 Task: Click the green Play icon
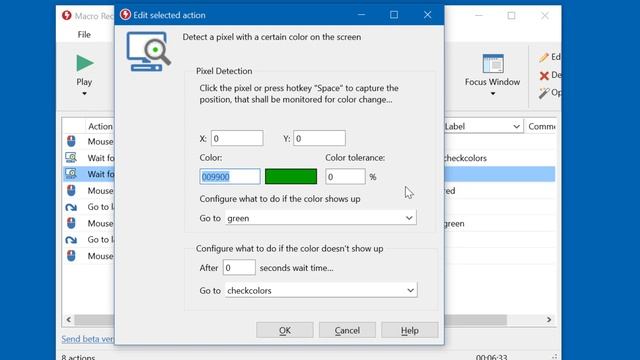(x=85, y=63)
